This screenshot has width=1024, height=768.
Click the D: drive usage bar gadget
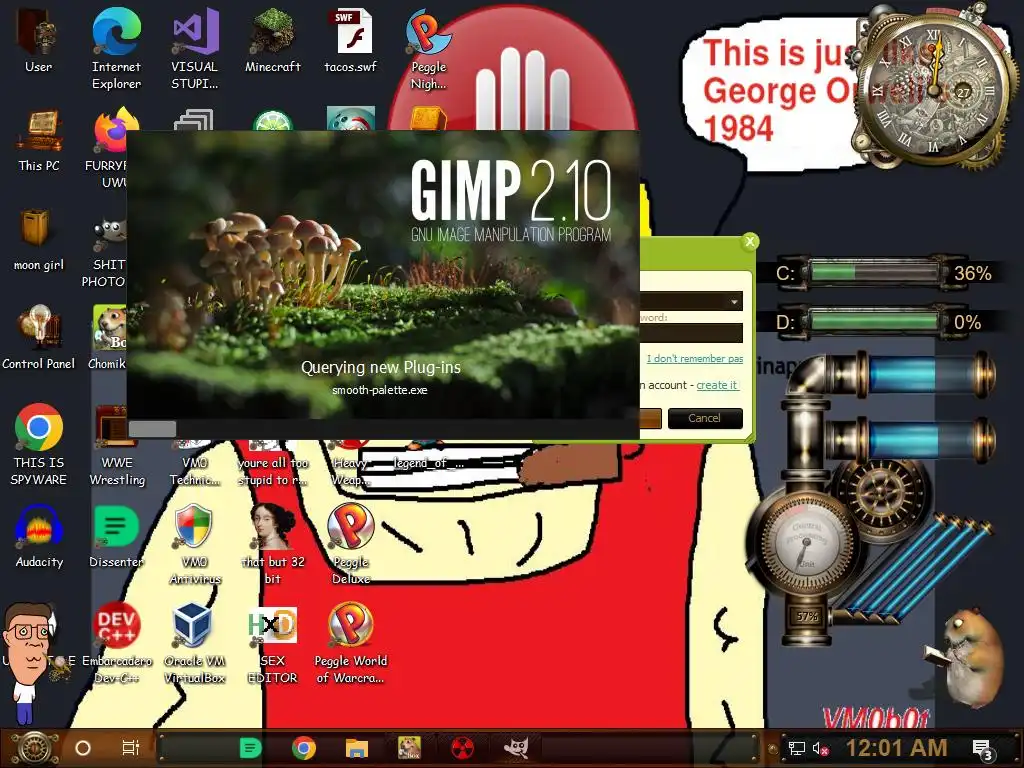click(874, 321)
